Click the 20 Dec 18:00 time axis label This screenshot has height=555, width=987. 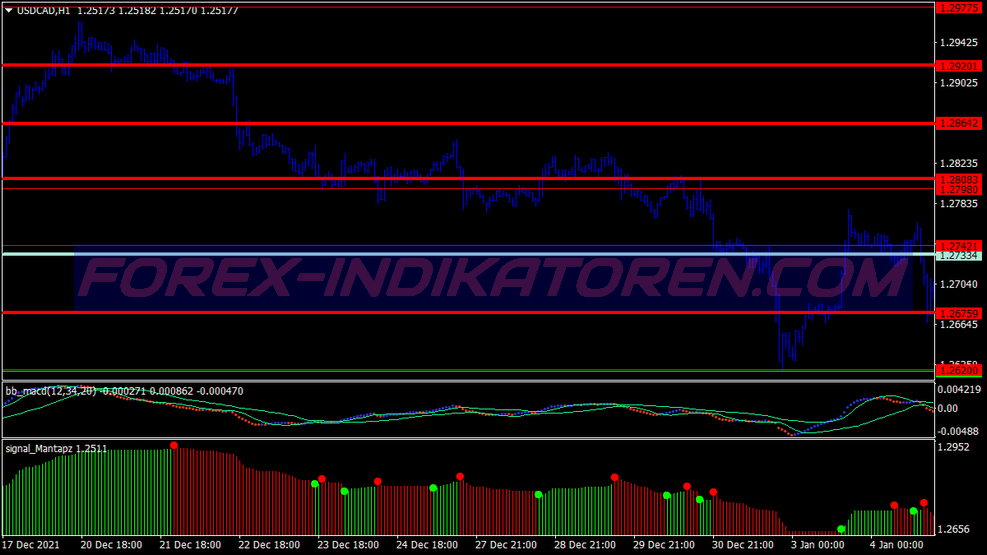111,545
